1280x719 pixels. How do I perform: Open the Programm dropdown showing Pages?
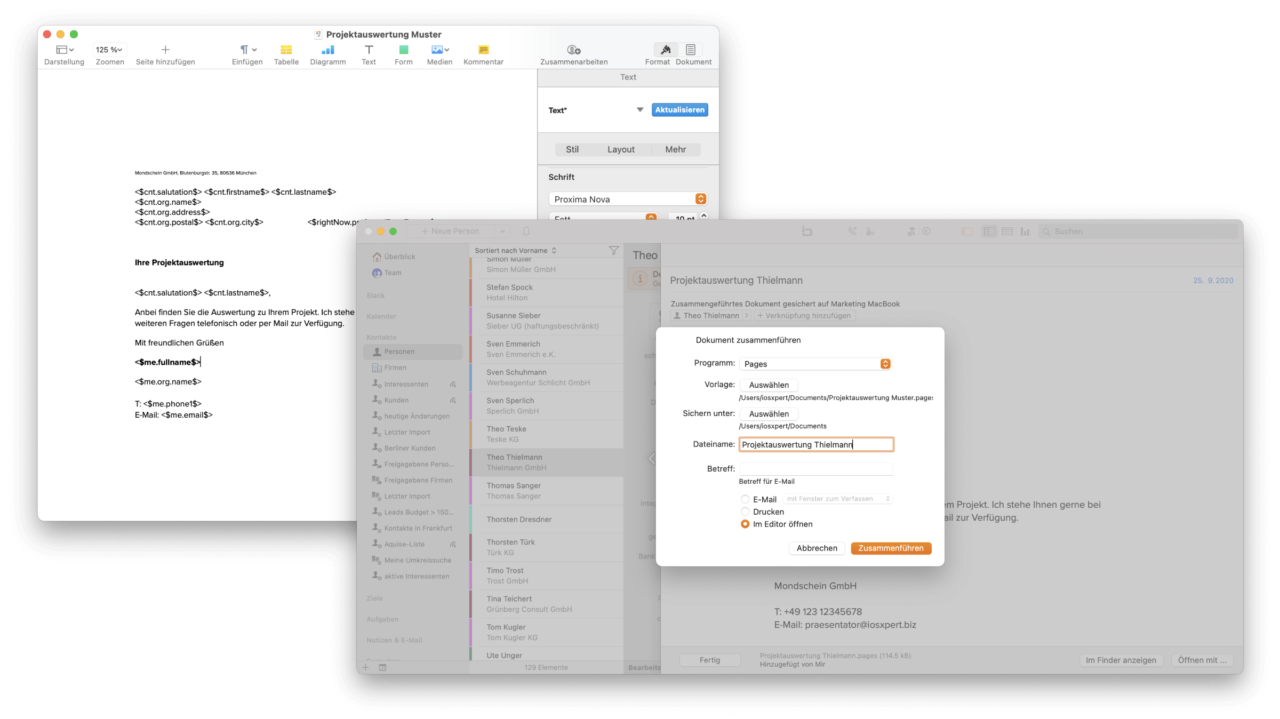[815, 363]
